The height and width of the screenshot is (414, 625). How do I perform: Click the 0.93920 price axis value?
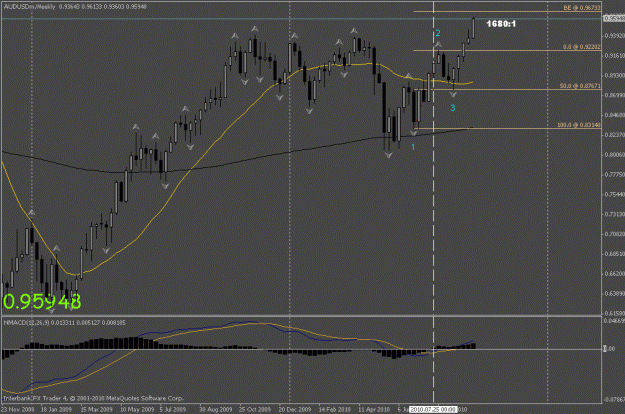(x=614, y=35)
